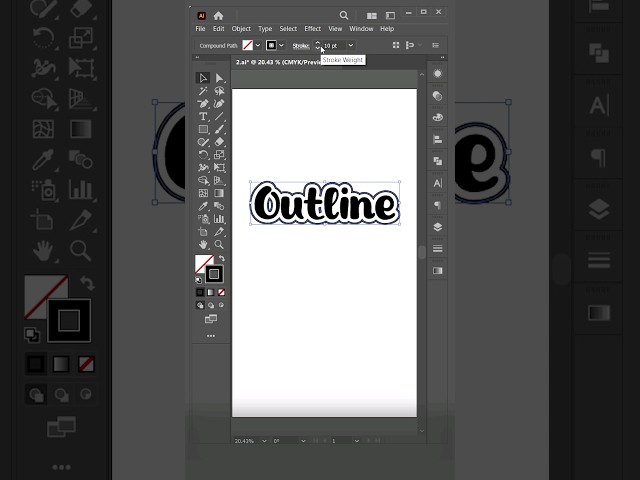Bring the Fill box forward in toolbar
Image resolution: width=640 pixels, height=480 pixels.
[202, 263]
